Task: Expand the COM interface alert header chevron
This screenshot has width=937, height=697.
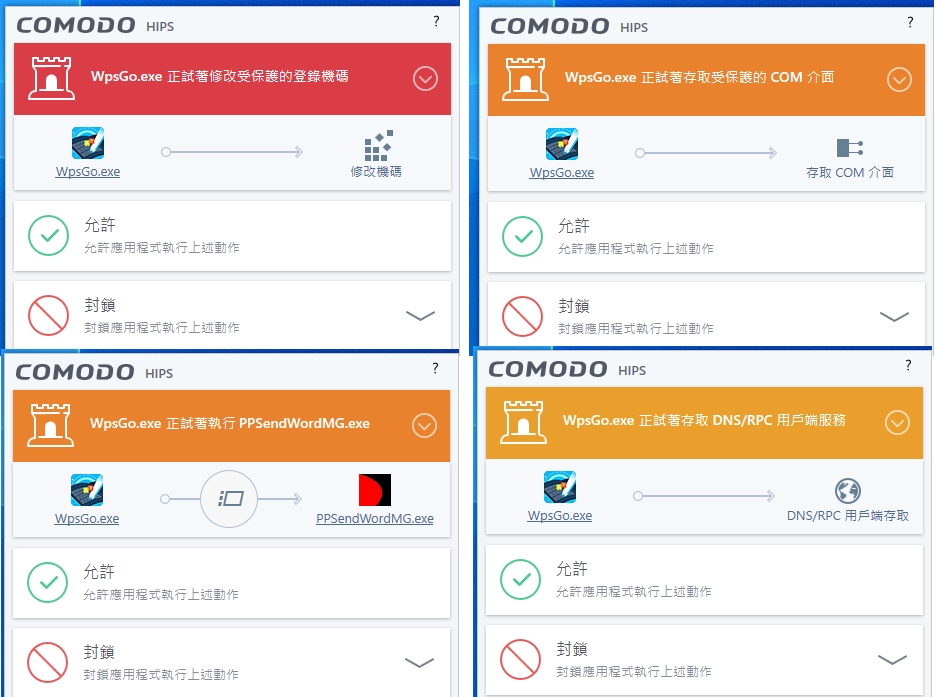Action: pyautogui.click(x=899, y=80)
